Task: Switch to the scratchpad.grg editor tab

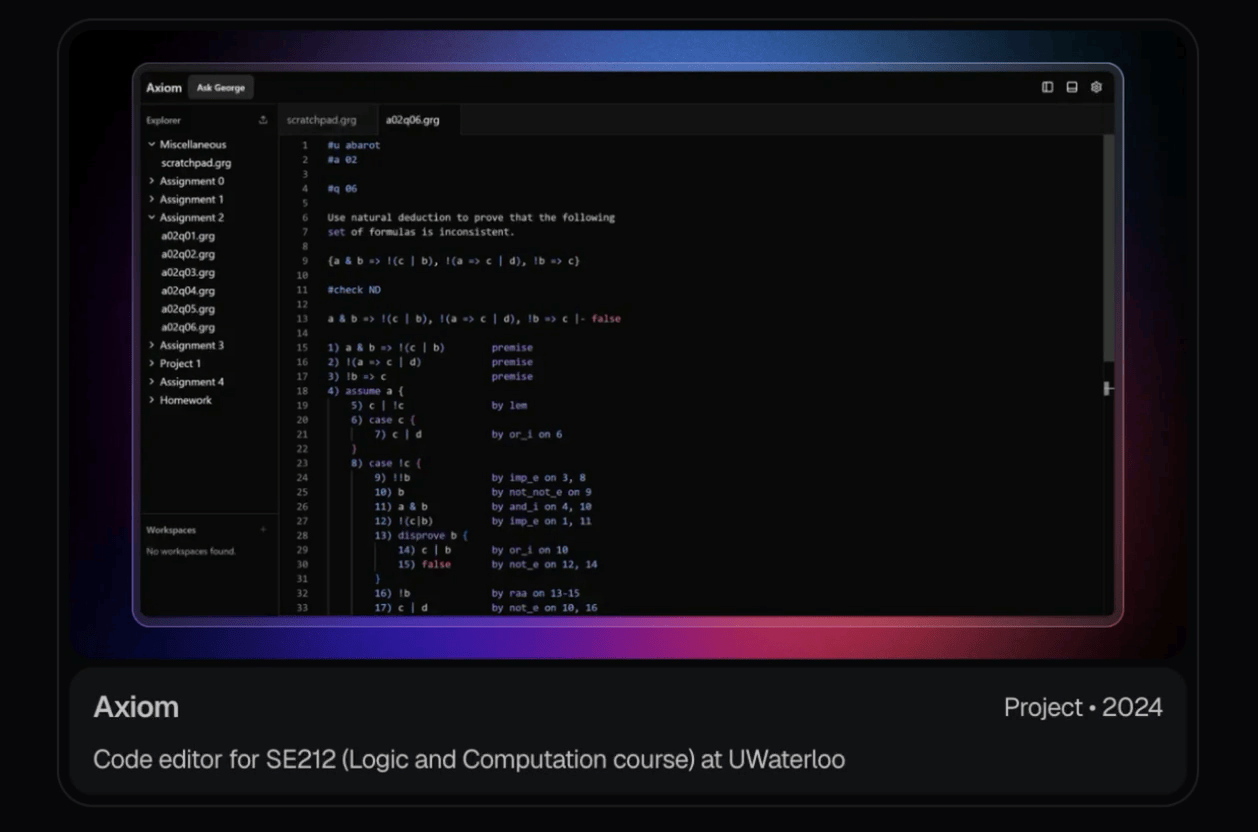Action: (x=322, y=120)
